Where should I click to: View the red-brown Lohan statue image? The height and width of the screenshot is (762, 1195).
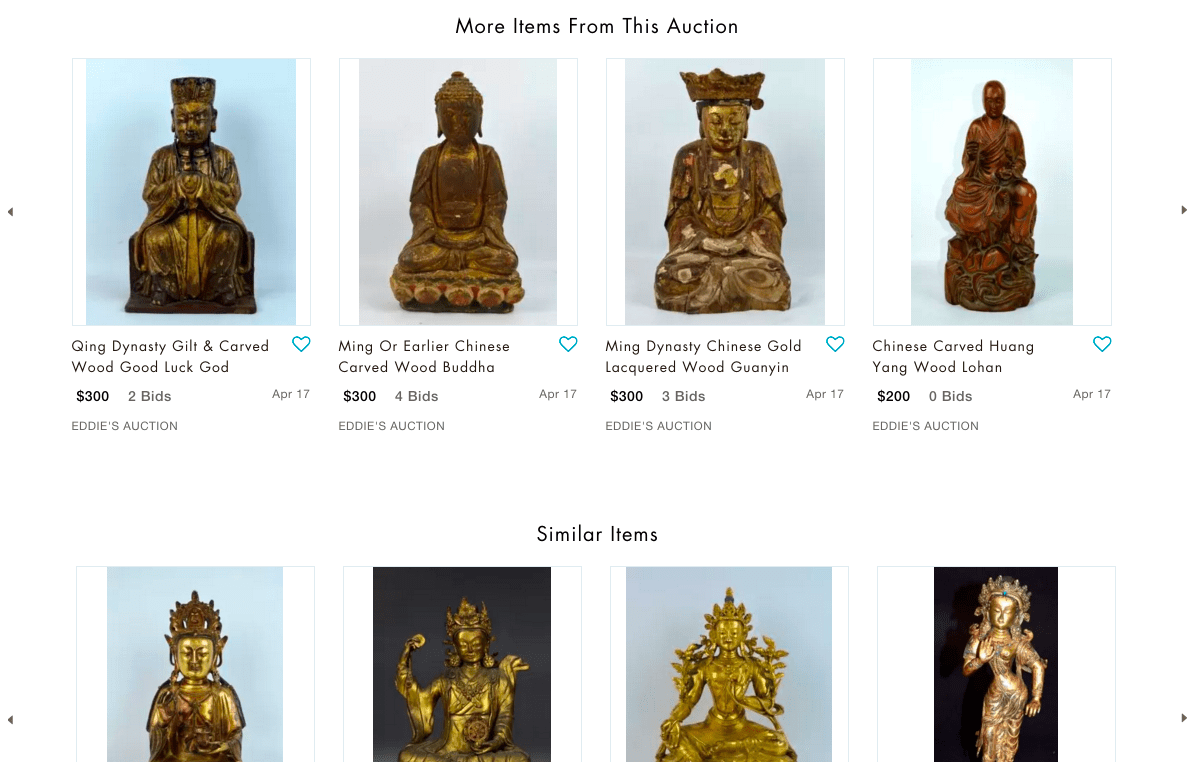tap(992, 192)
